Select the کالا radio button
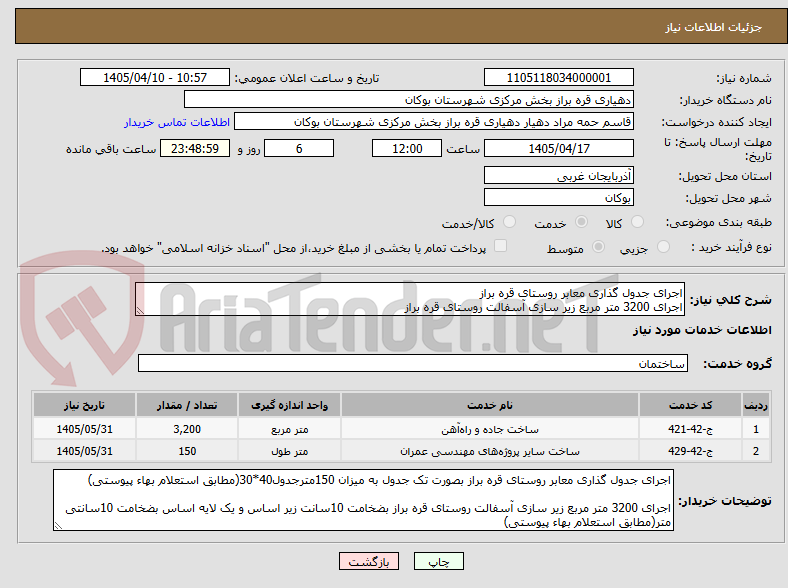788x588 pixels. 637,222
